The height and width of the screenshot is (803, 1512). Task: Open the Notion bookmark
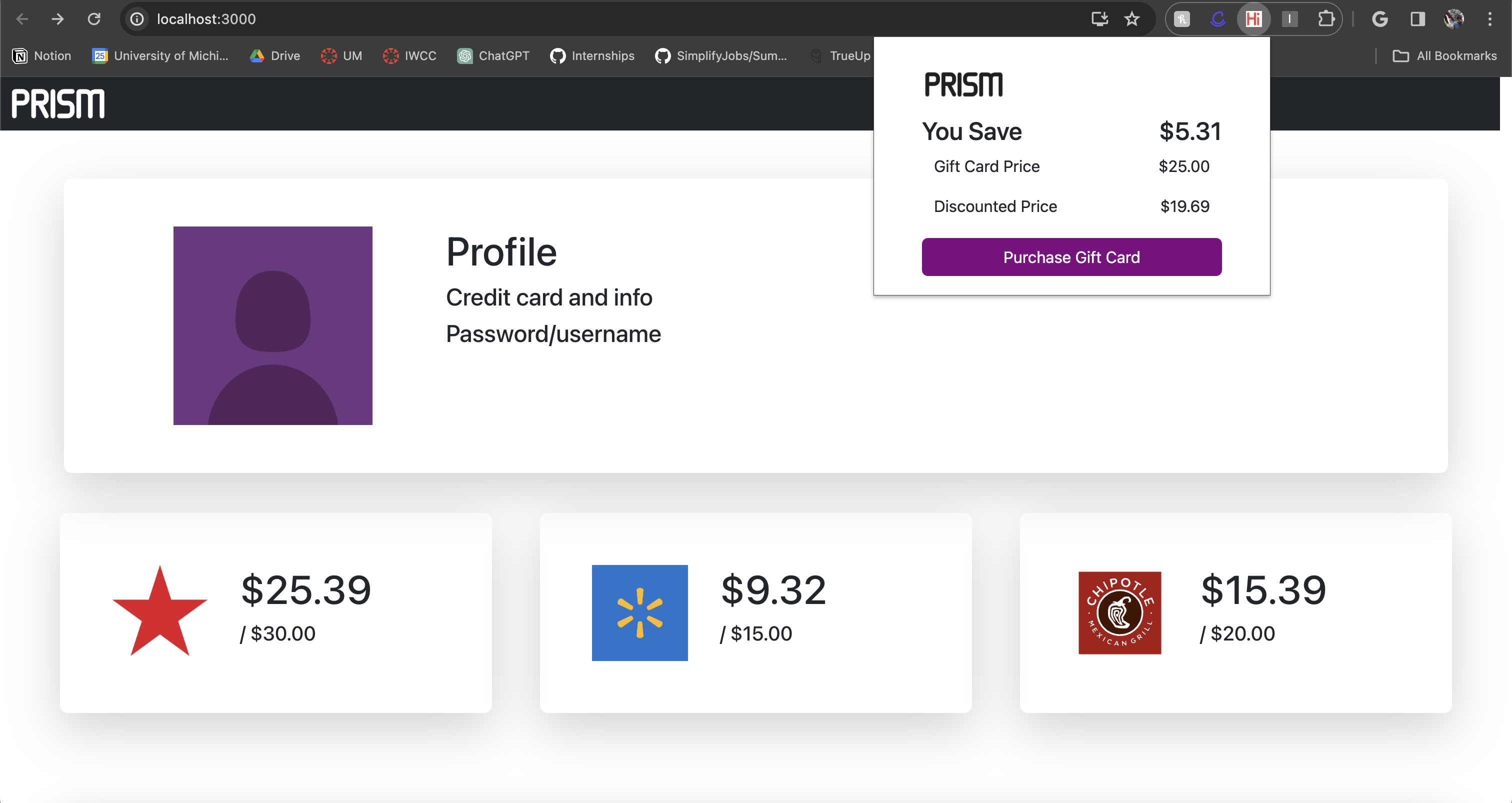pyautogui.click(x=41, y=56)
